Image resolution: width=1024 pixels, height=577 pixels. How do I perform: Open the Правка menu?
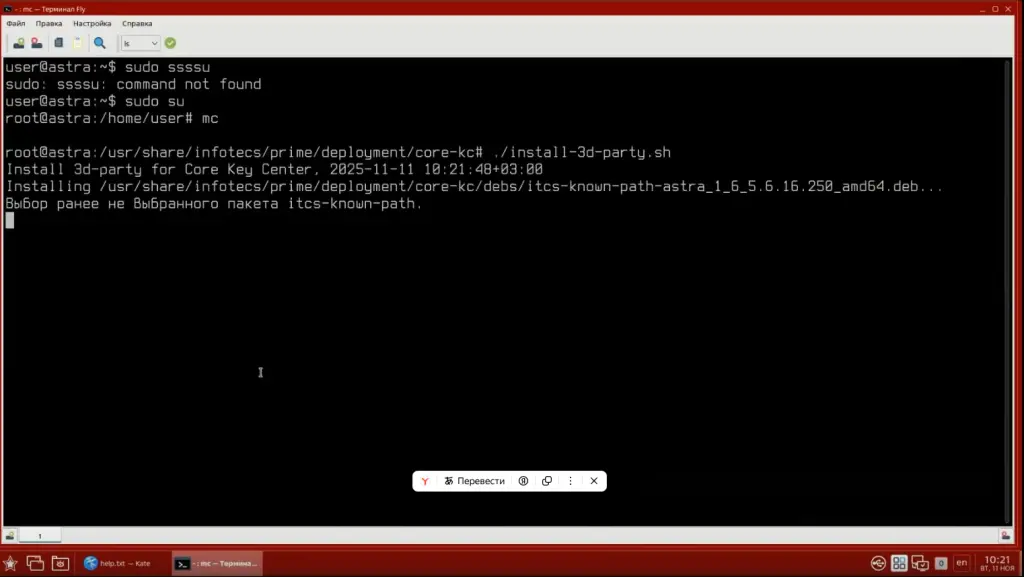point(48,23)
